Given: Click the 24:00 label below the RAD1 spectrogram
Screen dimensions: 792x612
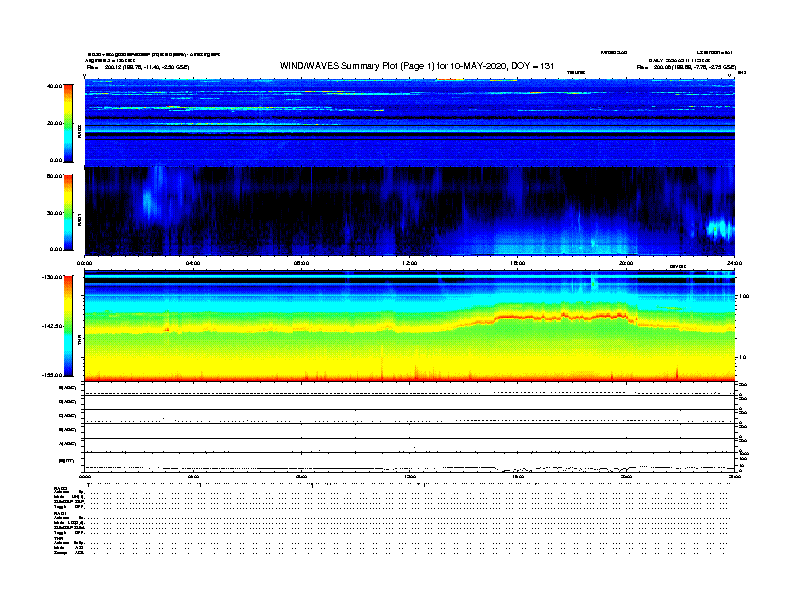Looking at the screenshot, I should click(x=734, y=263).
